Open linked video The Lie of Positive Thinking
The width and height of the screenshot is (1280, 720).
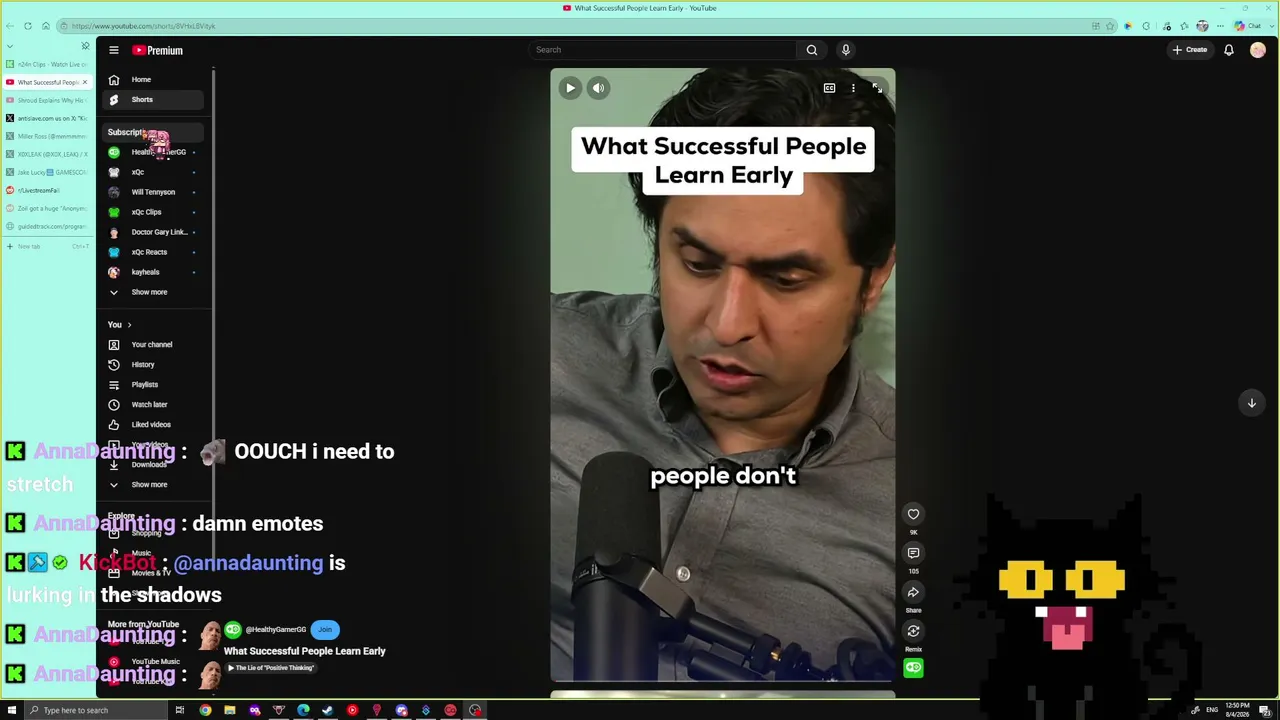271,668
